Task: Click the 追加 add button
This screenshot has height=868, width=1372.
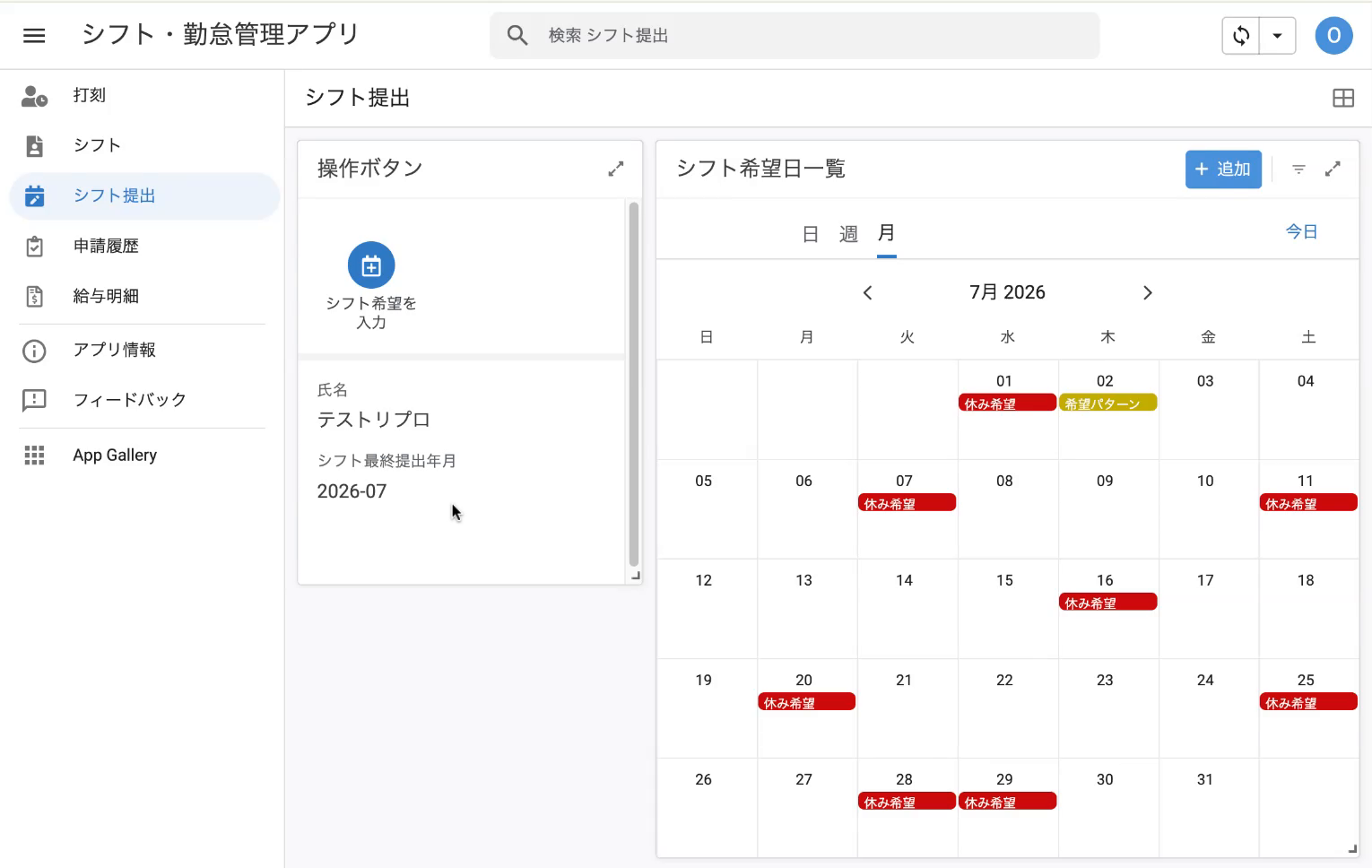Action: [x=1223, y=169]
